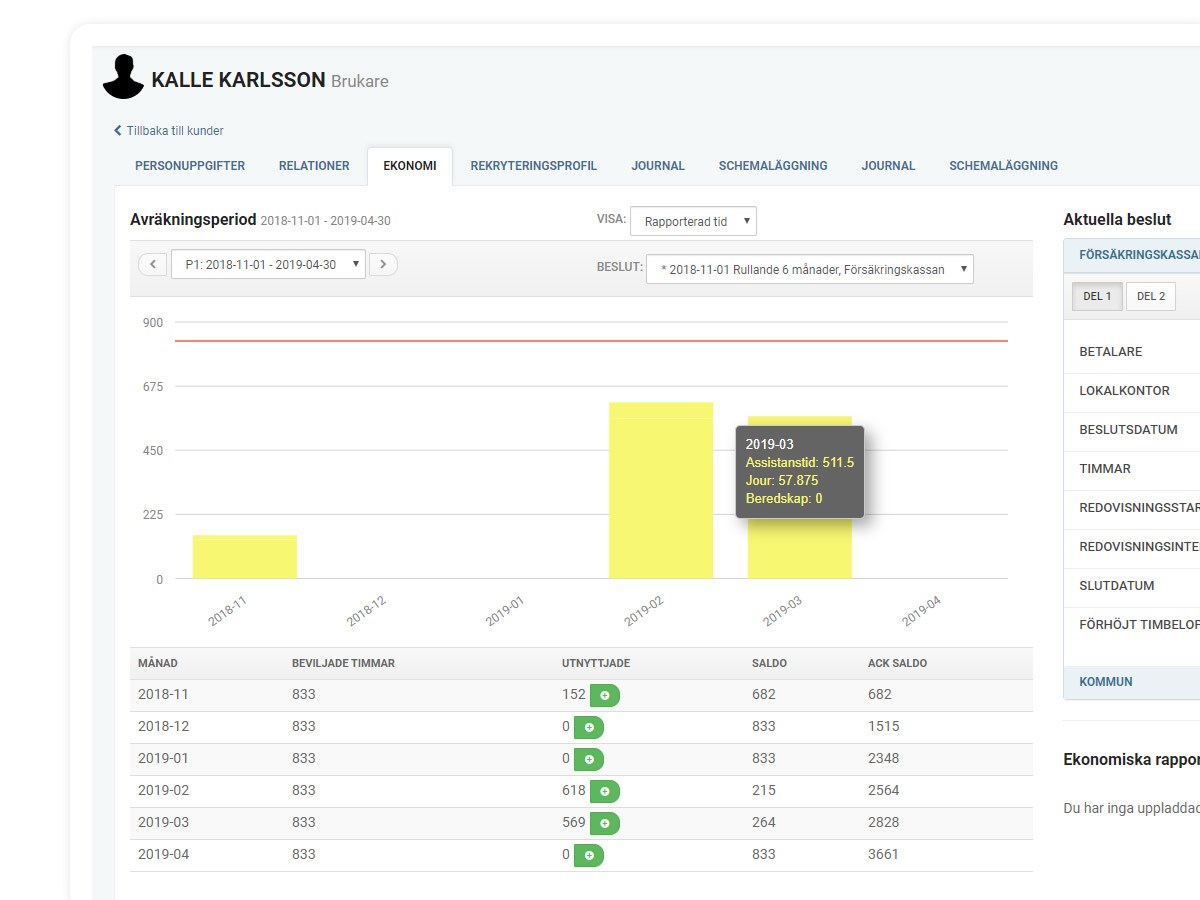
Task: Select the DEL 1 toggle button
Action: pyautogui.click(x=1097, y=296)
